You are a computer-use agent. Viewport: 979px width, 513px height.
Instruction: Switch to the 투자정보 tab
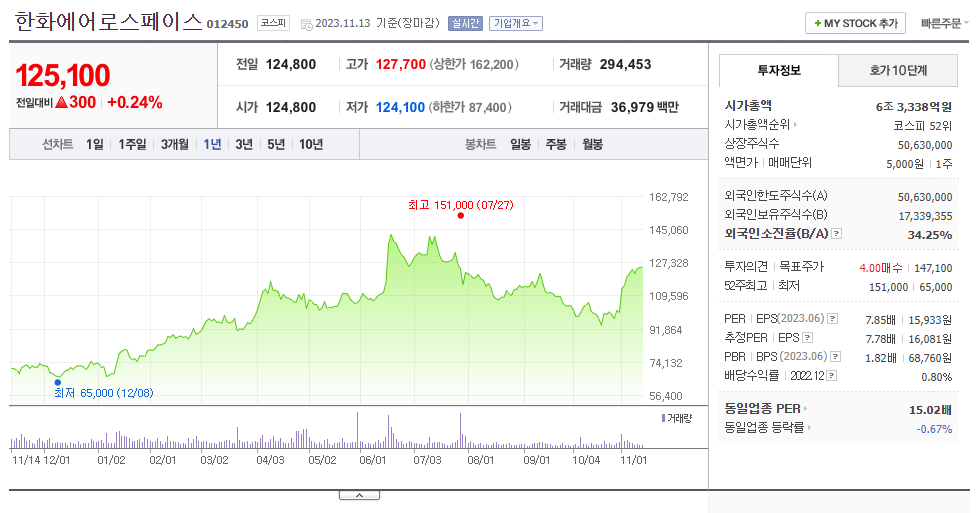779,71
